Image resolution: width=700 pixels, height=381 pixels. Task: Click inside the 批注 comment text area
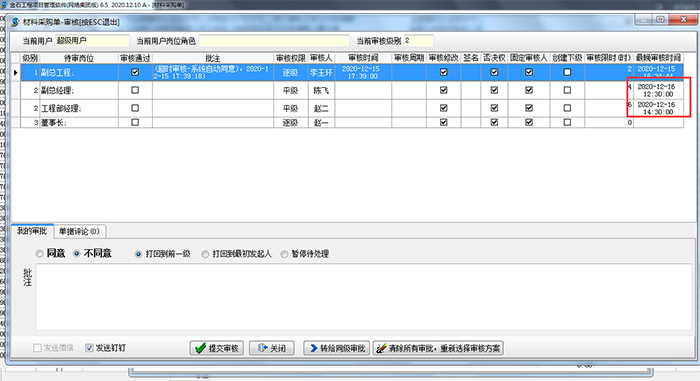coord(364,297)
